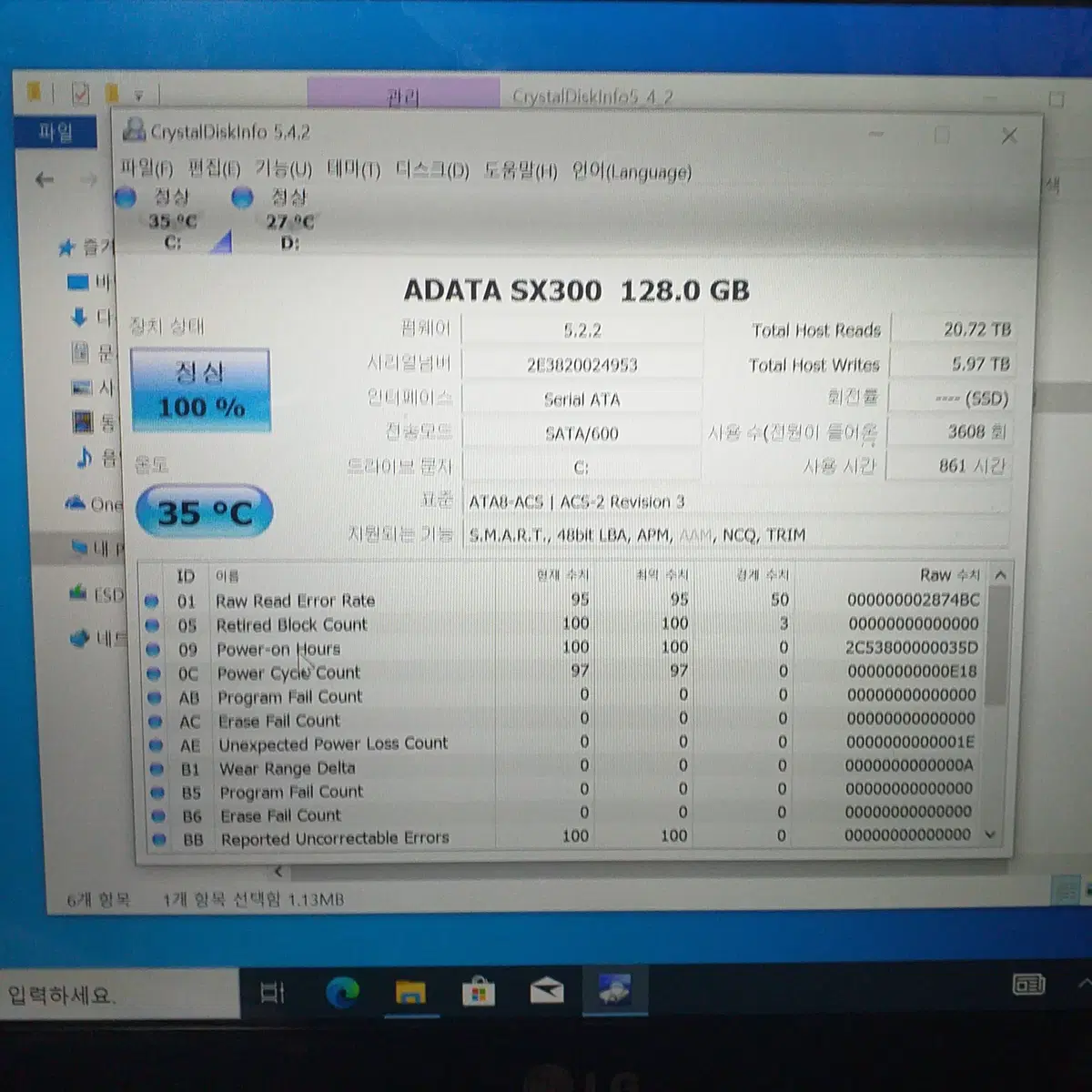The image size is (1092, 1092).
Task: Select the downloads folder in Explorer sidebar
Action: click(x=94, y=318)
